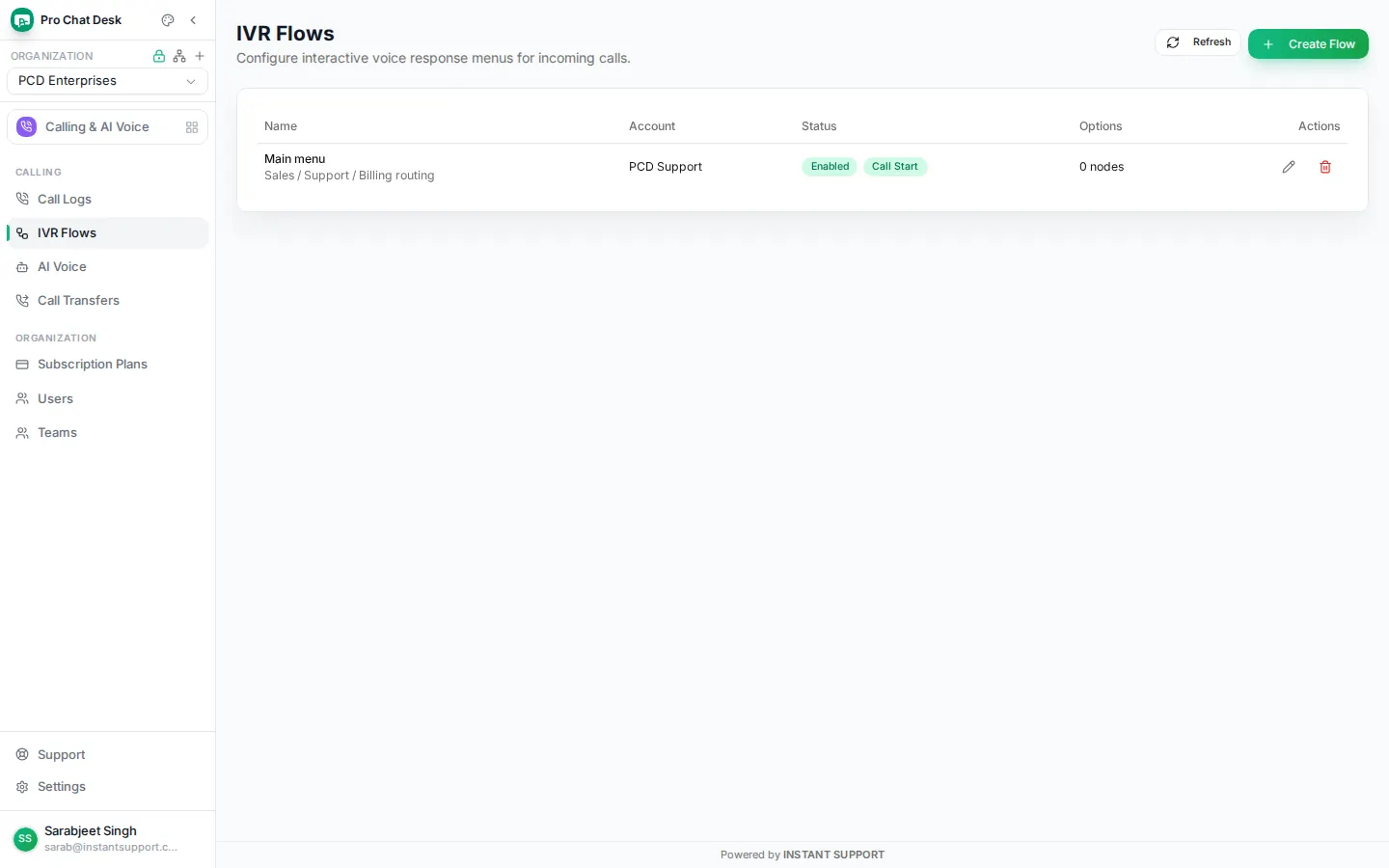The image size is (1389, 868).
Task: Click the Options column header
Action: click(x=1101, y=126)
